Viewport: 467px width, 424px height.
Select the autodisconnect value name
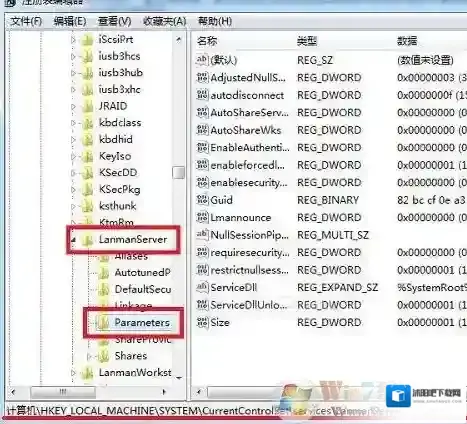[247, 95]
